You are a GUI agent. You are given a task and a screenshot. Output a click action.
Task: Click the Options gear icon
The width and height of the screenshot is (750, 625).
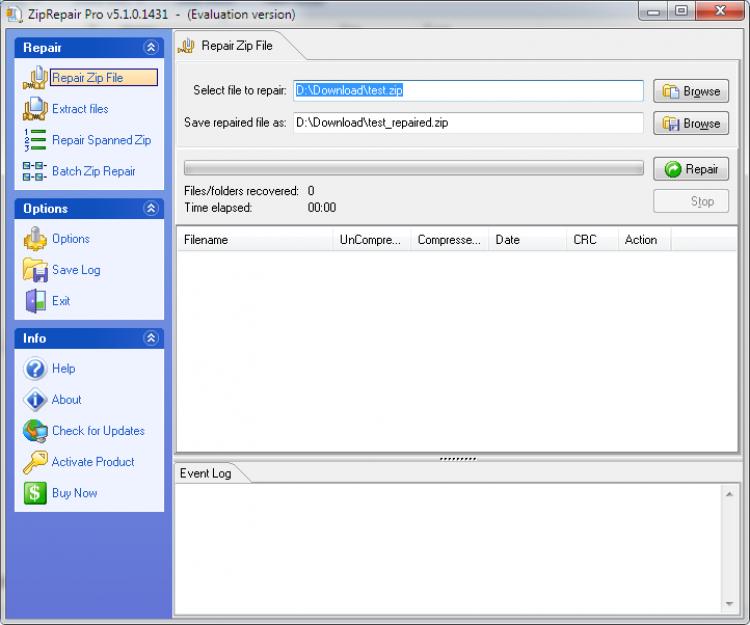click(x=35, y=239)
